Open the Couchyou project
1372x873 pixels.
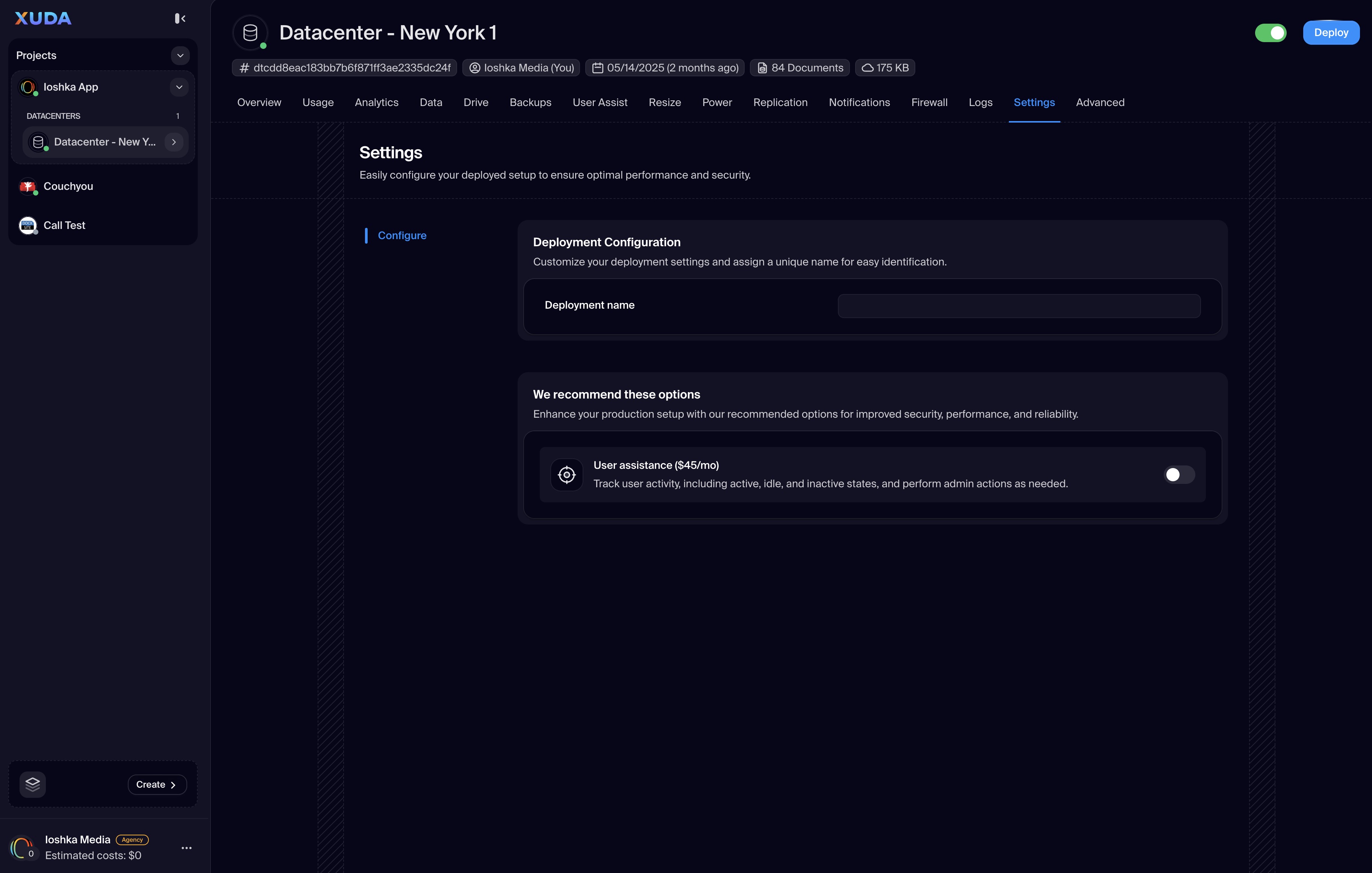(68, 186)
